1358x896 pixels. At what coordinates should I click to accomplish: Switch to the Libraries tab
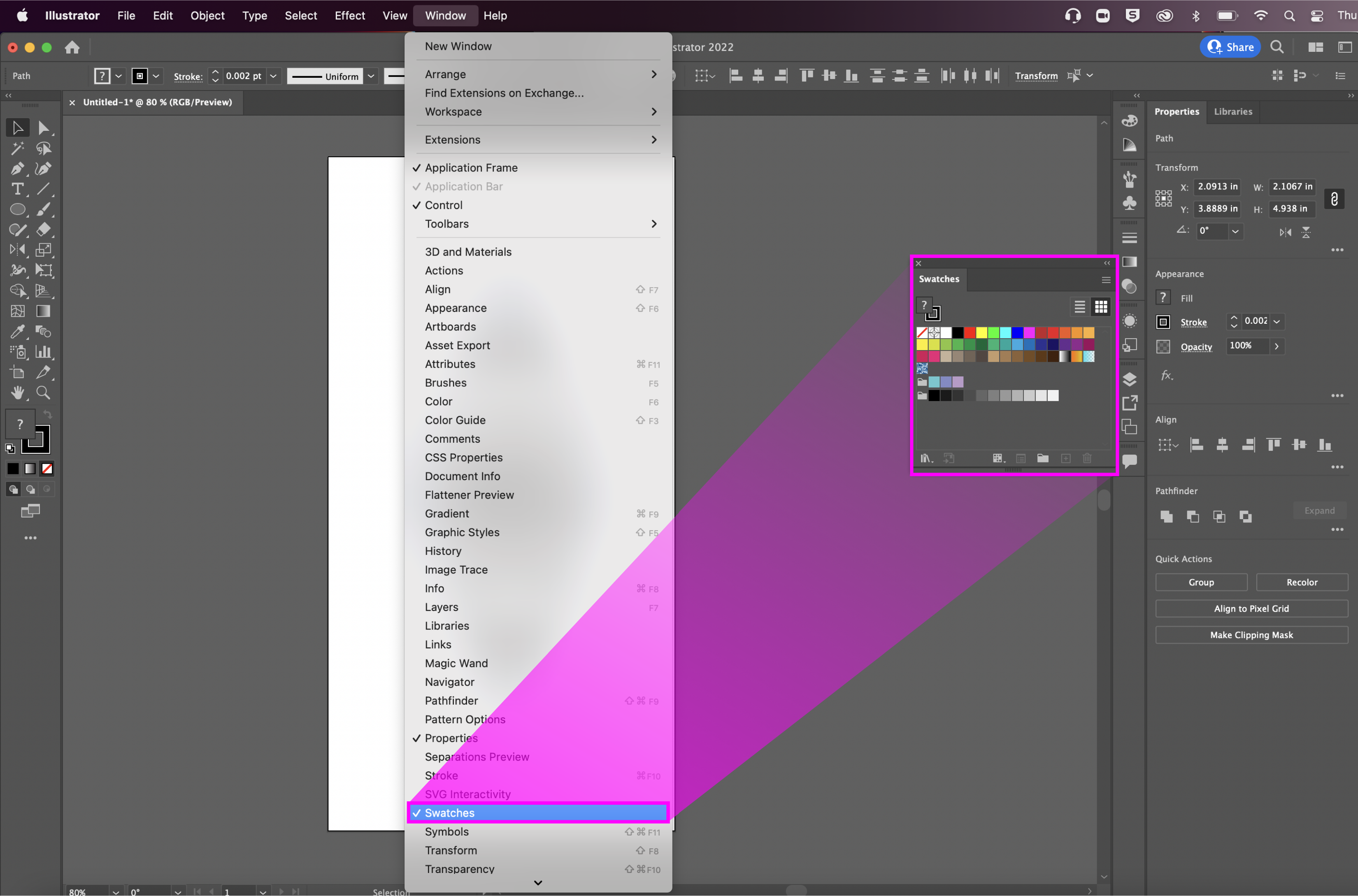[1232, 111]
